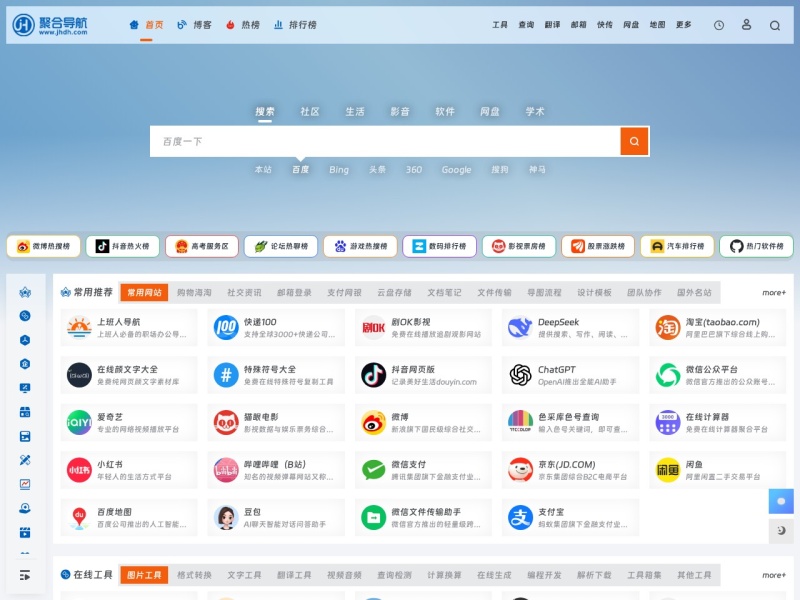The width and height of the screenshot is (800, 600).
Task: Select the 首页 nav tab
Action: 146,24
